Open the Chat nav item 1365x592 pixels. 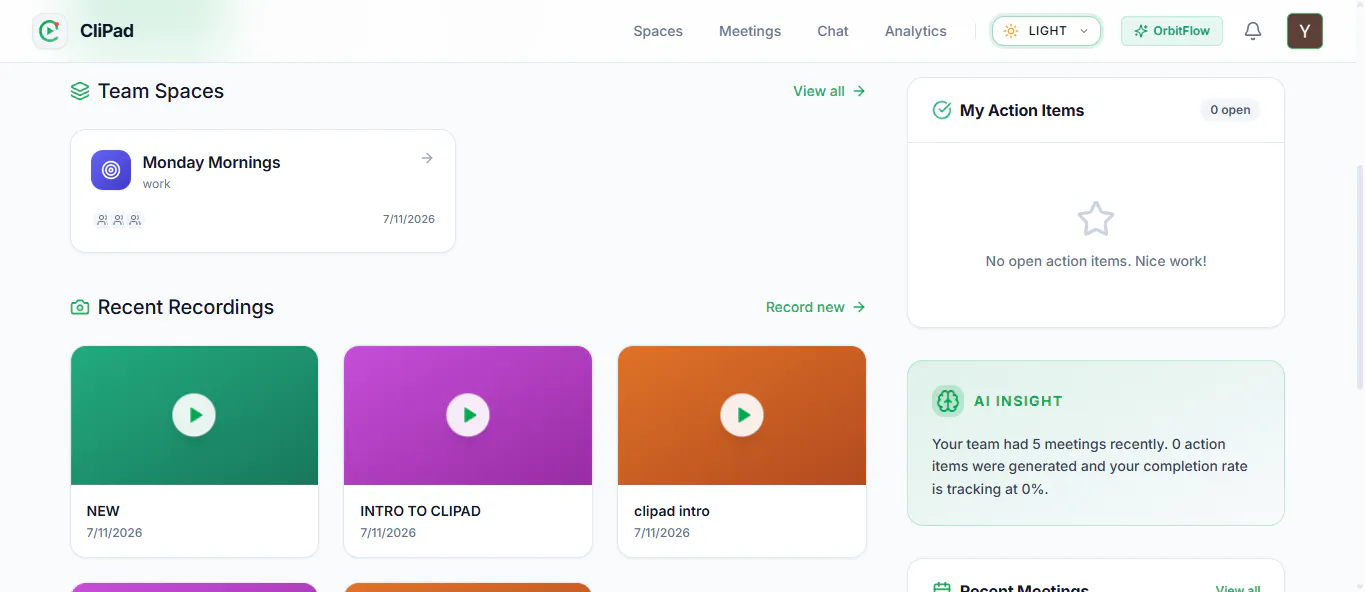pyautogui.click(x=833, y=31)
